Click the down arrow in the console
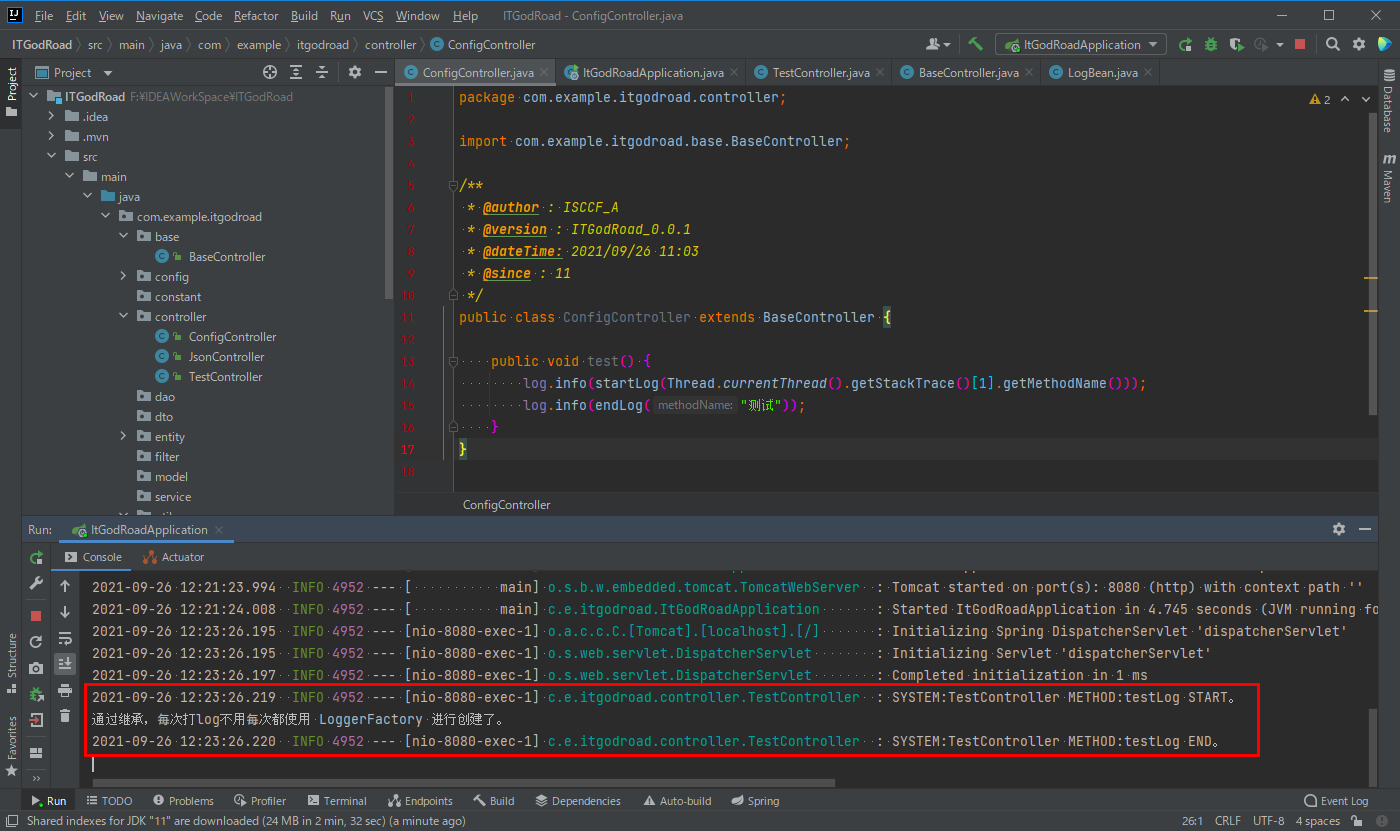This screenshot has height=831, width=1400. 65,612
